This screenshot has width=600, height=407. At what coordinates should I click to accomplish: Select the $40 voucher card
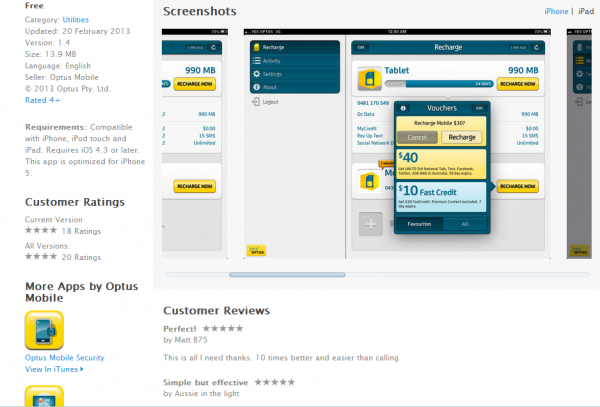coord(441,164)
